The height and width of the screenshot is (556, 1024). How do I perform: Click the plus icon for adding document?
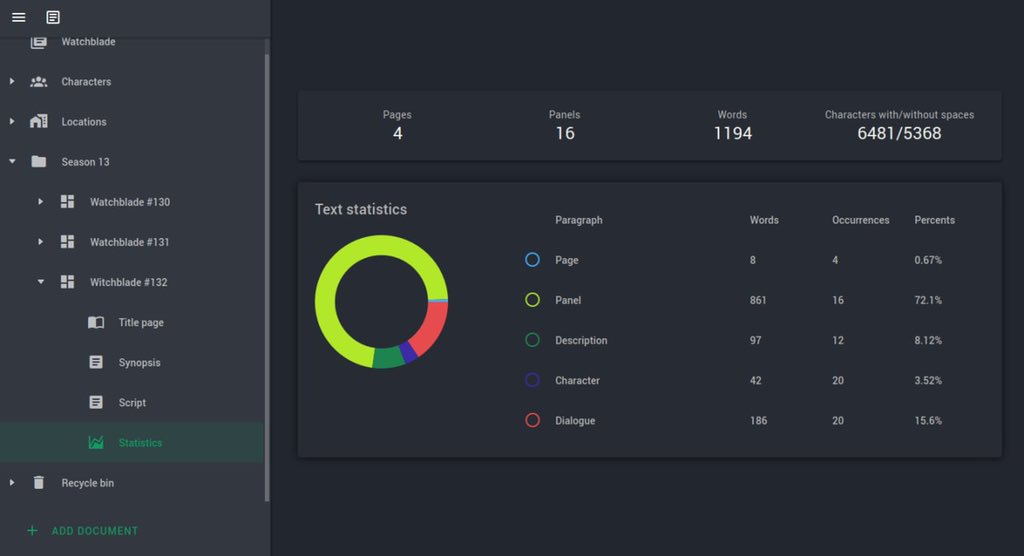coord(32,531)
